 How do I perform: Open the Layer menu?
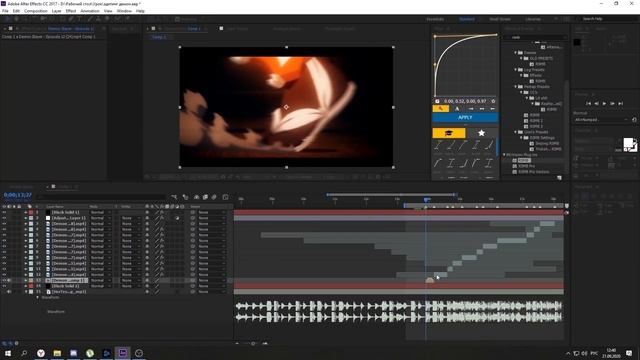(57, 11)
